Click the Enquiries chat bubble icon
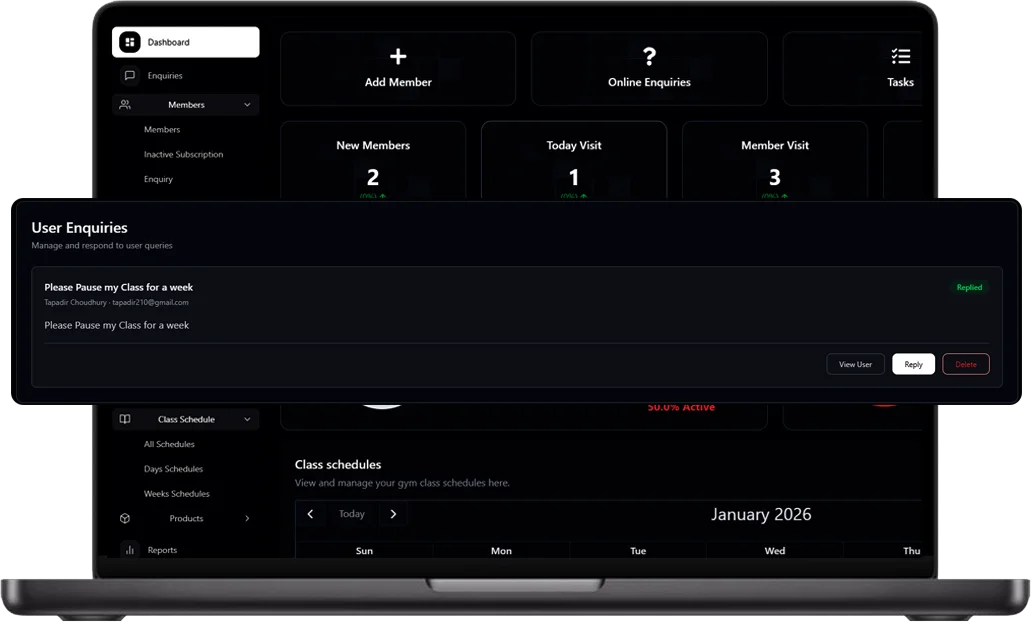This screenshot has height=622, width=1031. pos(129,76)
